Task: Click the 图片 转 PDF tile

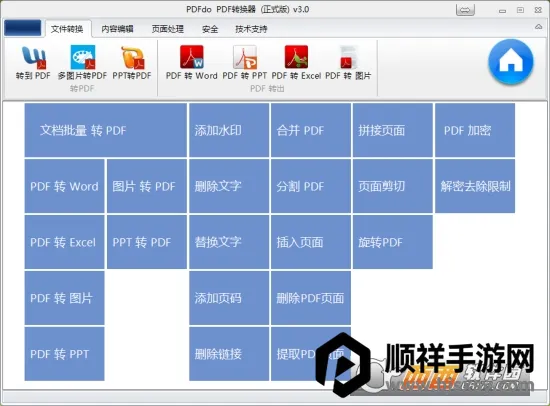Action: point(147,186)
